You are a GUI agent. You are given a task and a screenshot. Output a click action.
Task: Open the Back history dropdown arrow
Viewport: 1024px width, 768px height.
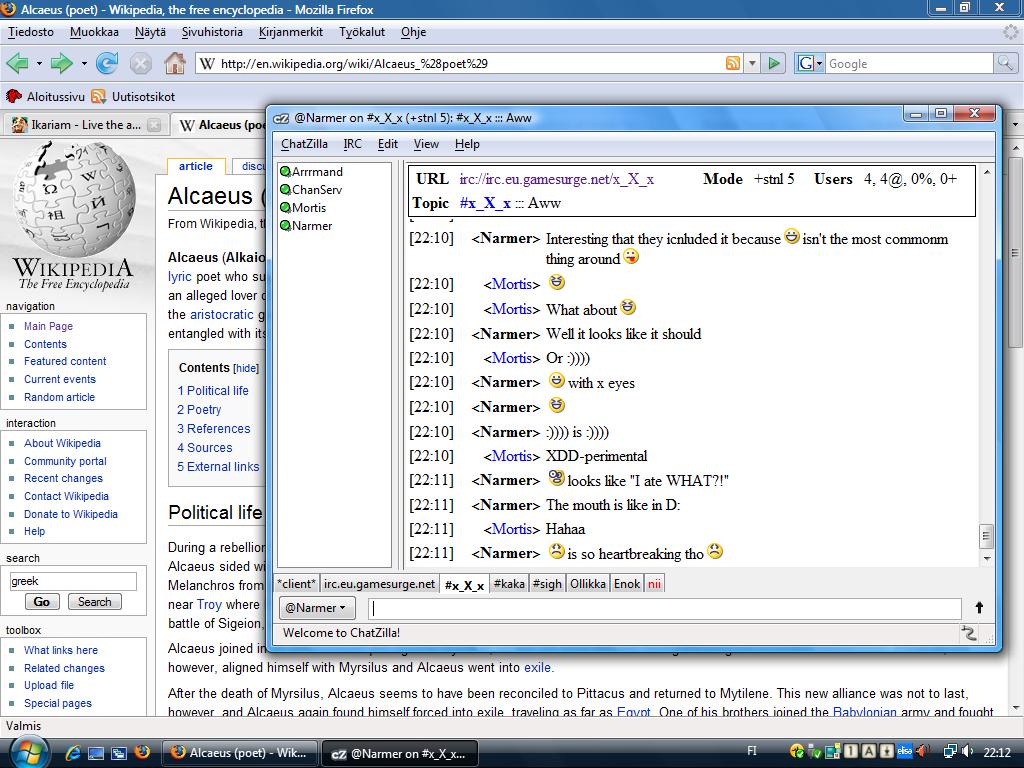coord(39,63)
